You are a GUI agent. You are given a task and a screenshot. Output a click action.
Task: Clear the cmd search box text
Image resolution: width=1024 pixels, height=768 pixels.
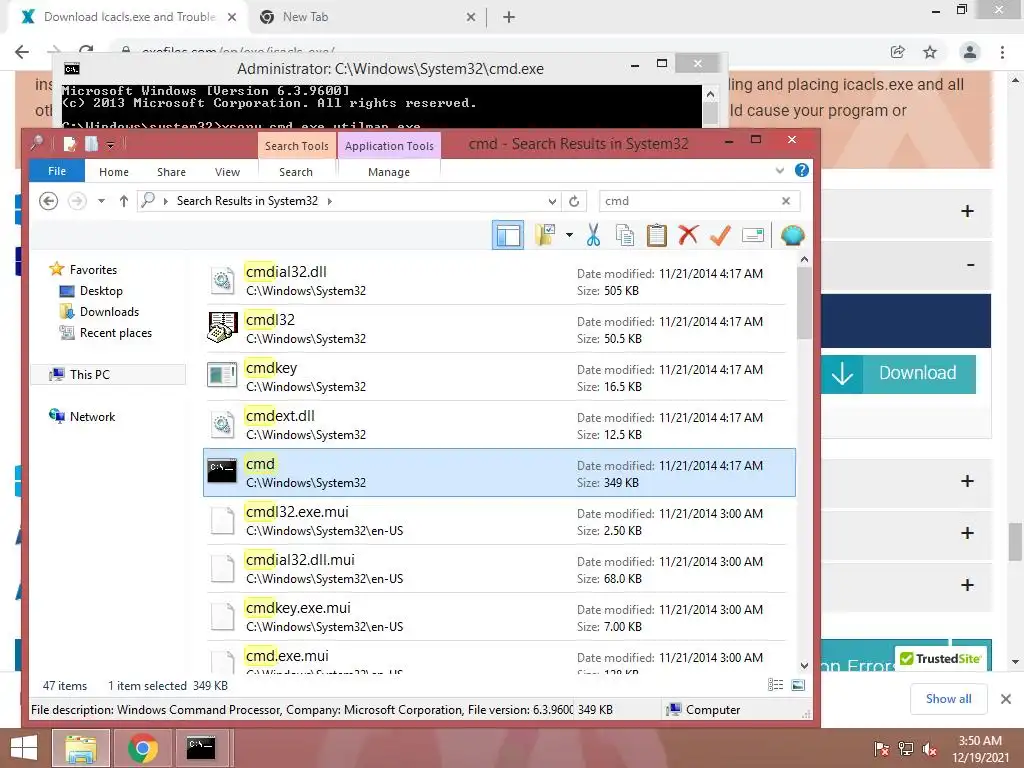coord(786,201)
